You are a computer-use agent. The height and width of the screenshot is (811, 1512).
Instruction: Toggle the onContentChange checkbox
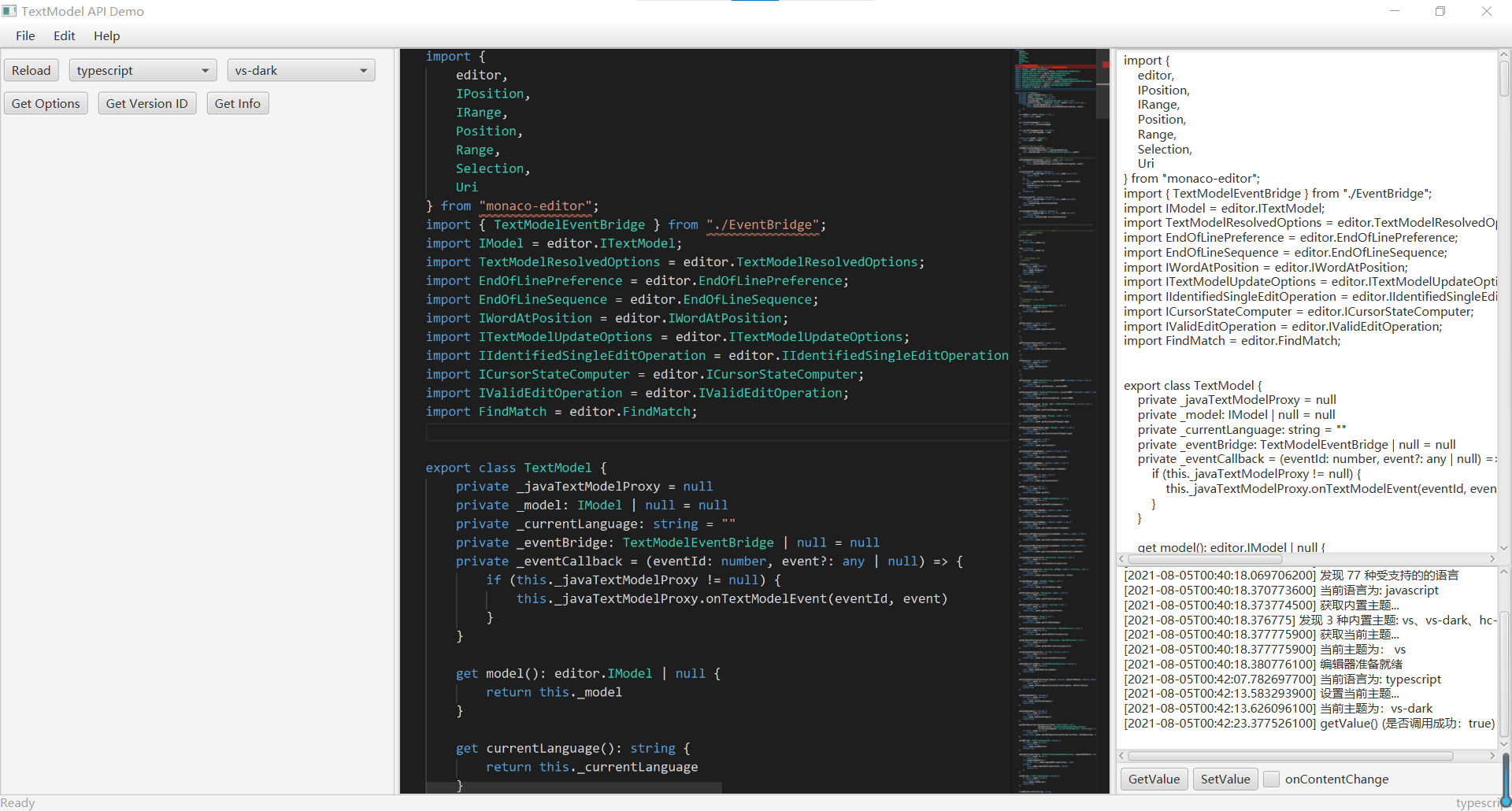click(x=1271, y=780)
